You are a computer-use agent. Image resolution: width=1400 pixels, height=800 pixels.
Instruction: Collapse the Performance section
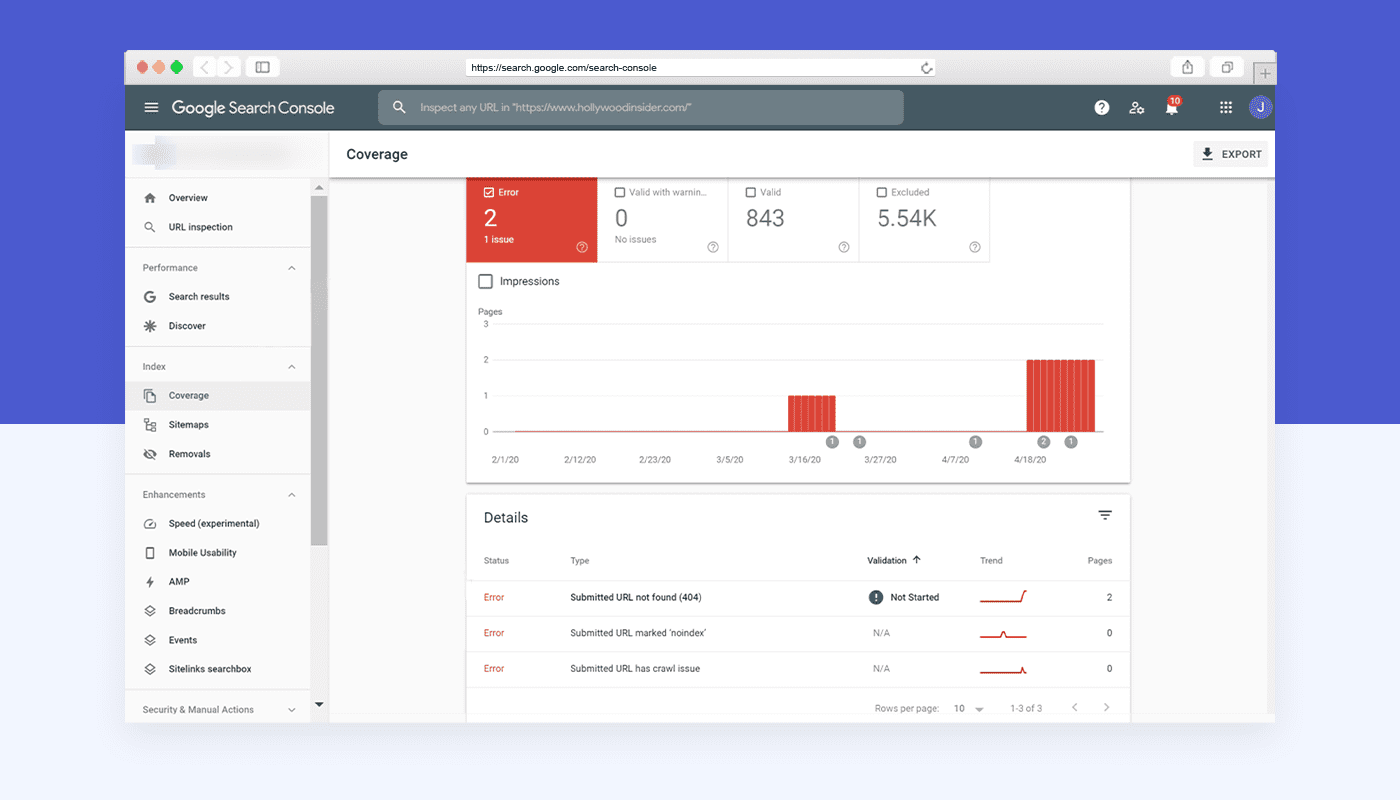292,268
